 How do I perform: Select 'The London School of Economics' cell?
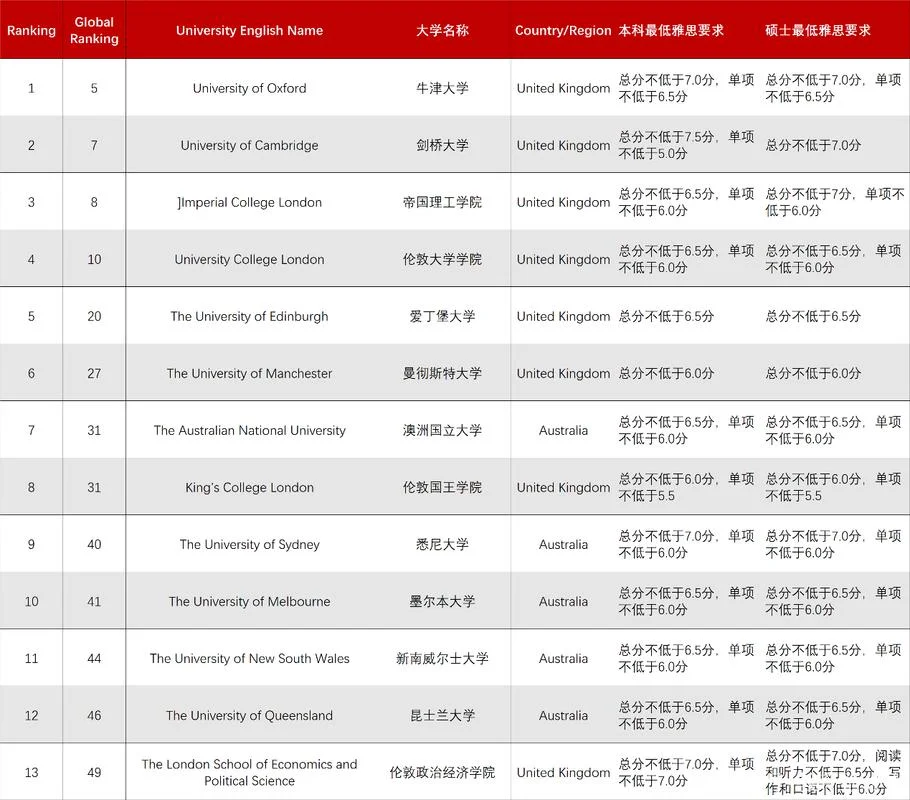(x=250, y=772)
